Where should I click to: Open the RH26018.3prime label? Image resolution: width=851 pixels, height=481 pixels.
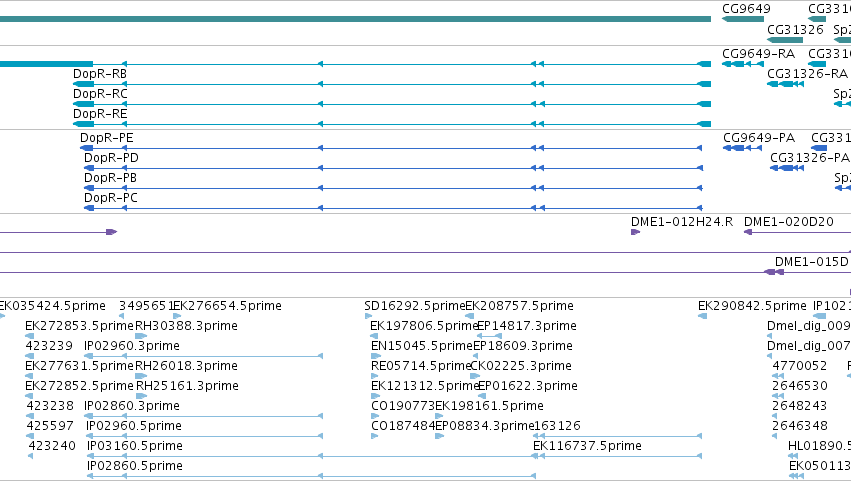(x=186, y=366)
